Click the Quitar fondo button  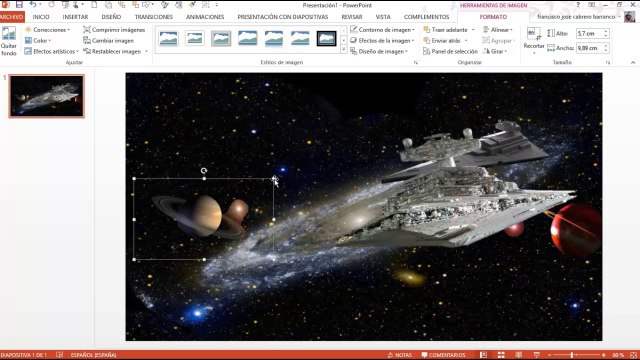click(x=9, y=41)
